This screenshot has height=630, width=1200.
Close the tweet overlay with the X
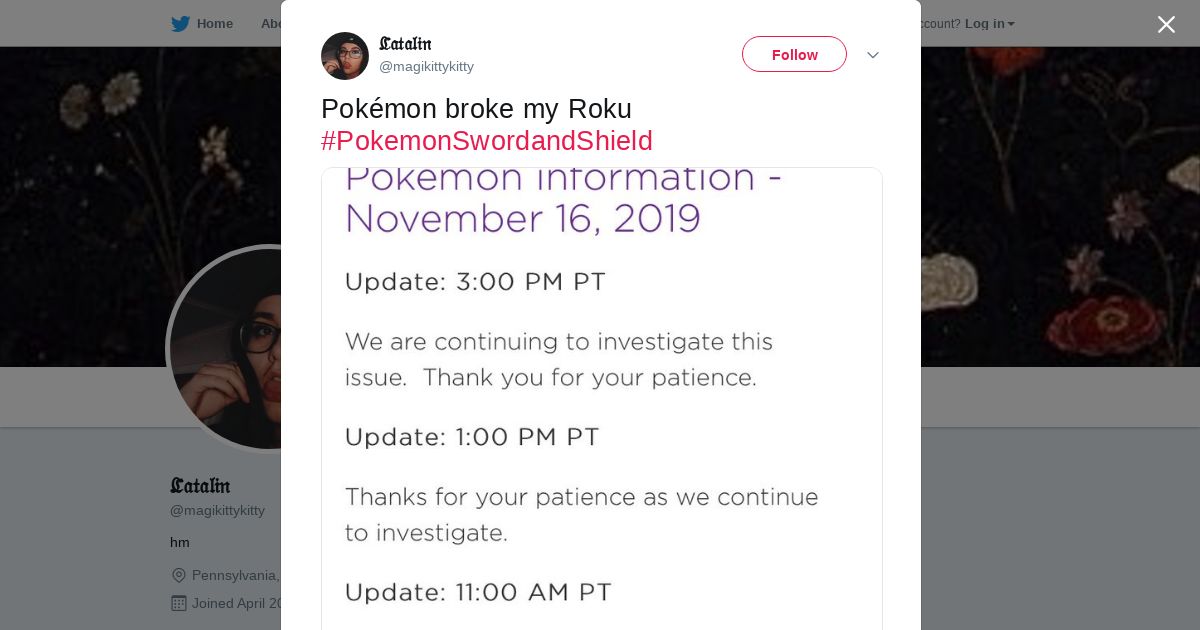click(1166, 25)
